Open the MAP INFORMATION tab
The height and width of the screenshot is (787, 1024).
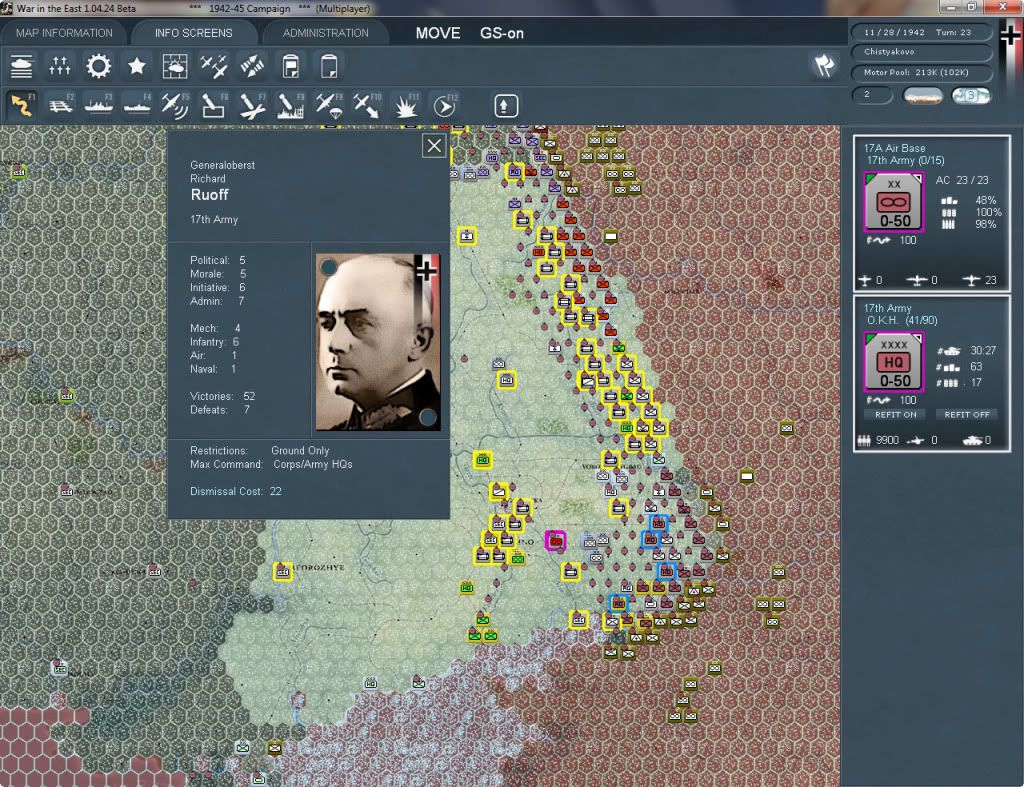click(64, 33)
